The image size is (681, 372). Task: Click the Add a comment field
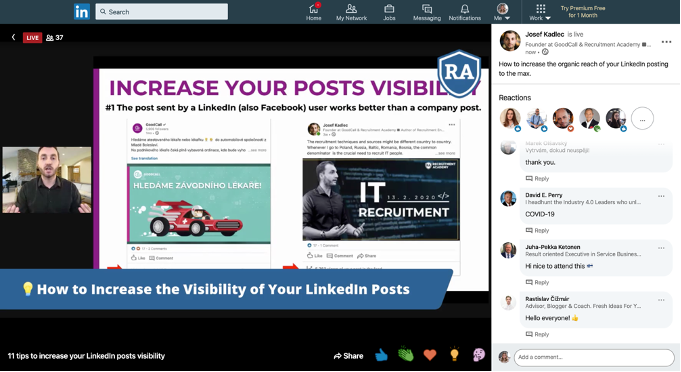tap(594, 357)
